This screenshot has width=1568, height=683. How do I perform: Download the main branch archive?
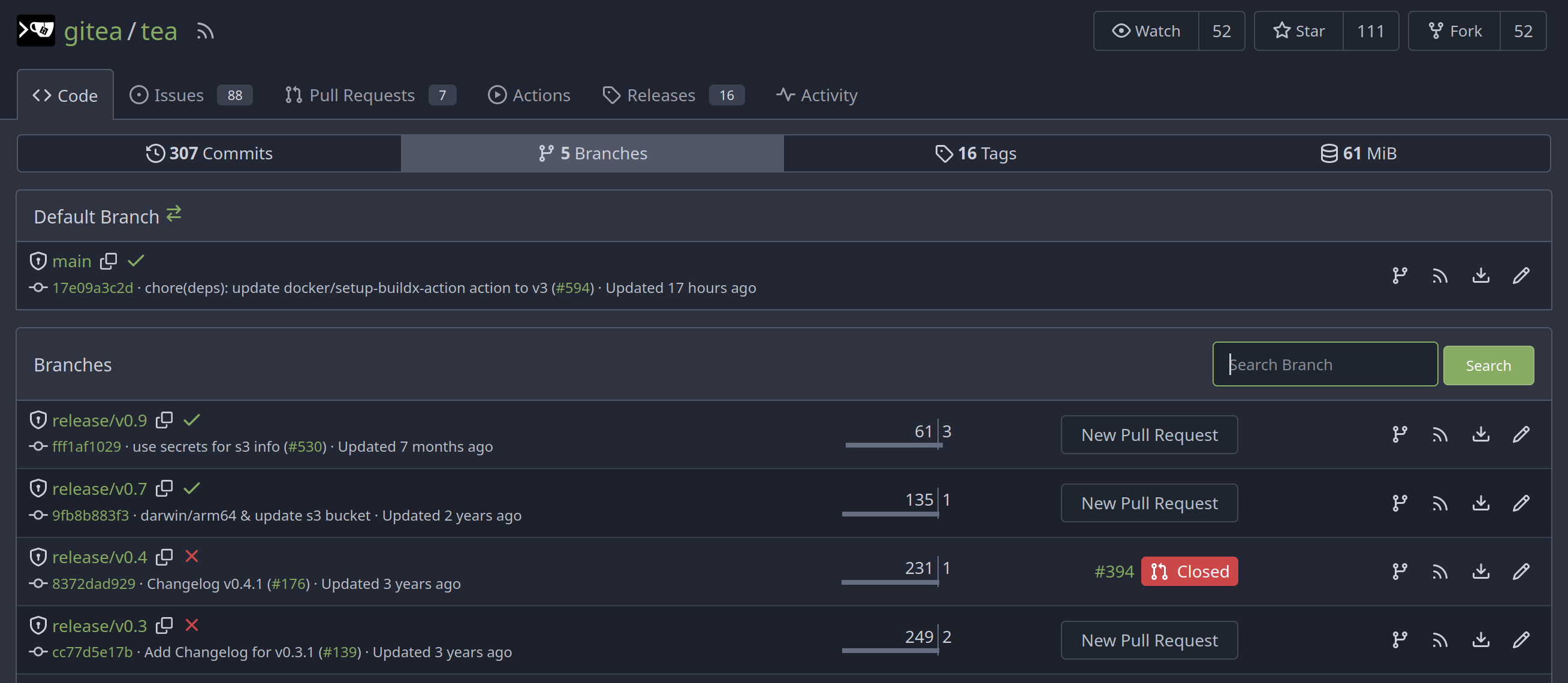click(1480, 276)
